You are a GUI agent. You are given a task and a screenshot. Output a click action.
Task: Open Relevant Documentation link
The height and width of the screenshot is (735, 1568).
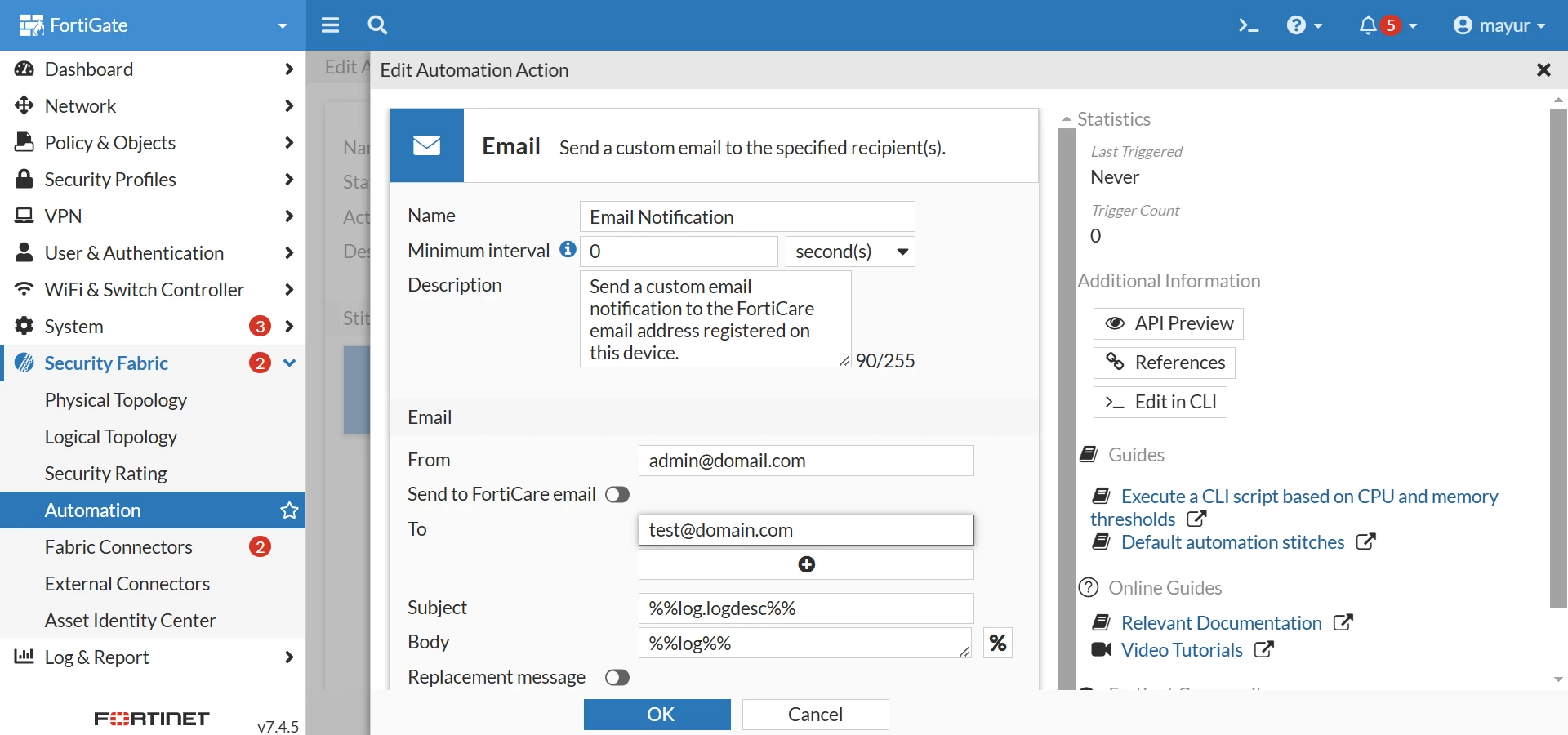(1221, 623)
